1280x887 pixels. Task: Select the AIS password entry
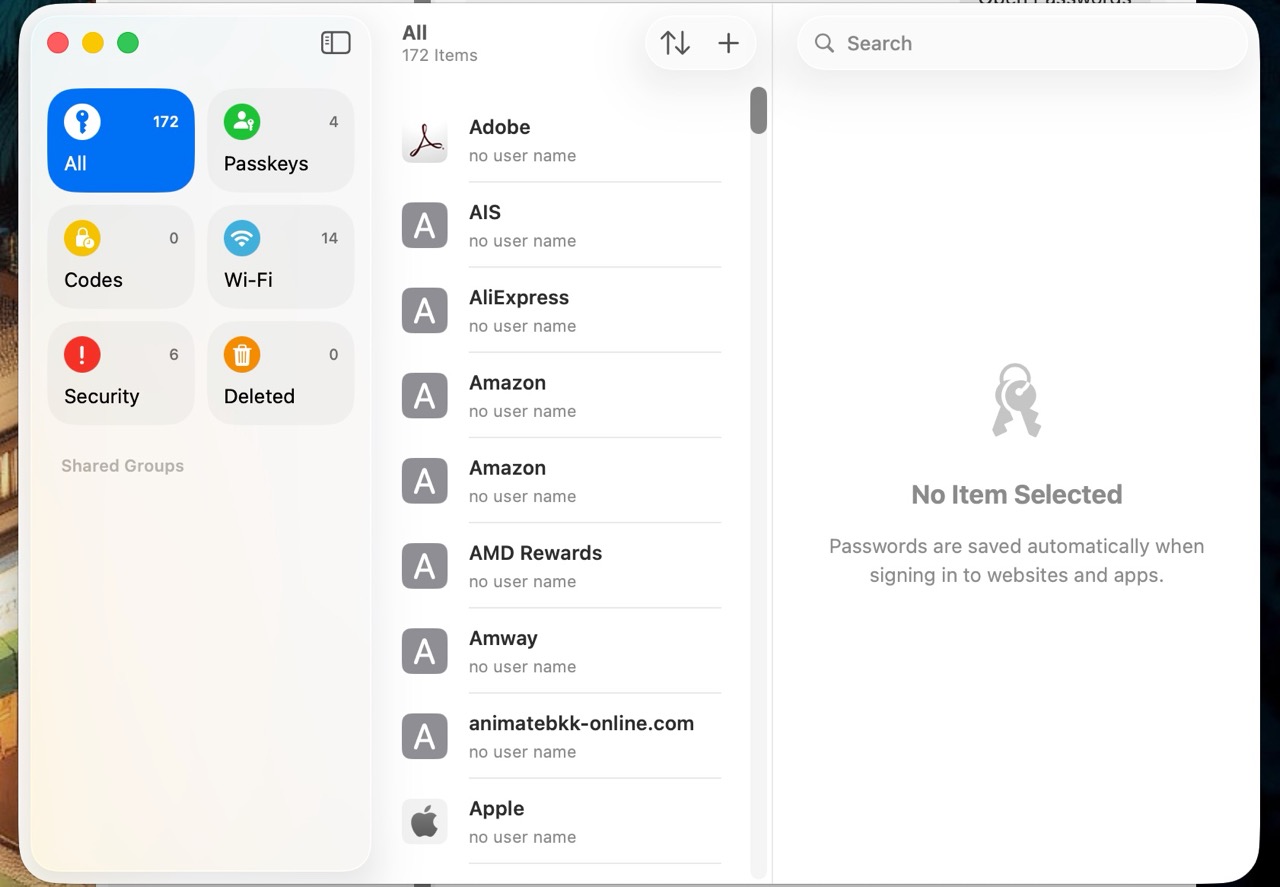point(561,225)
